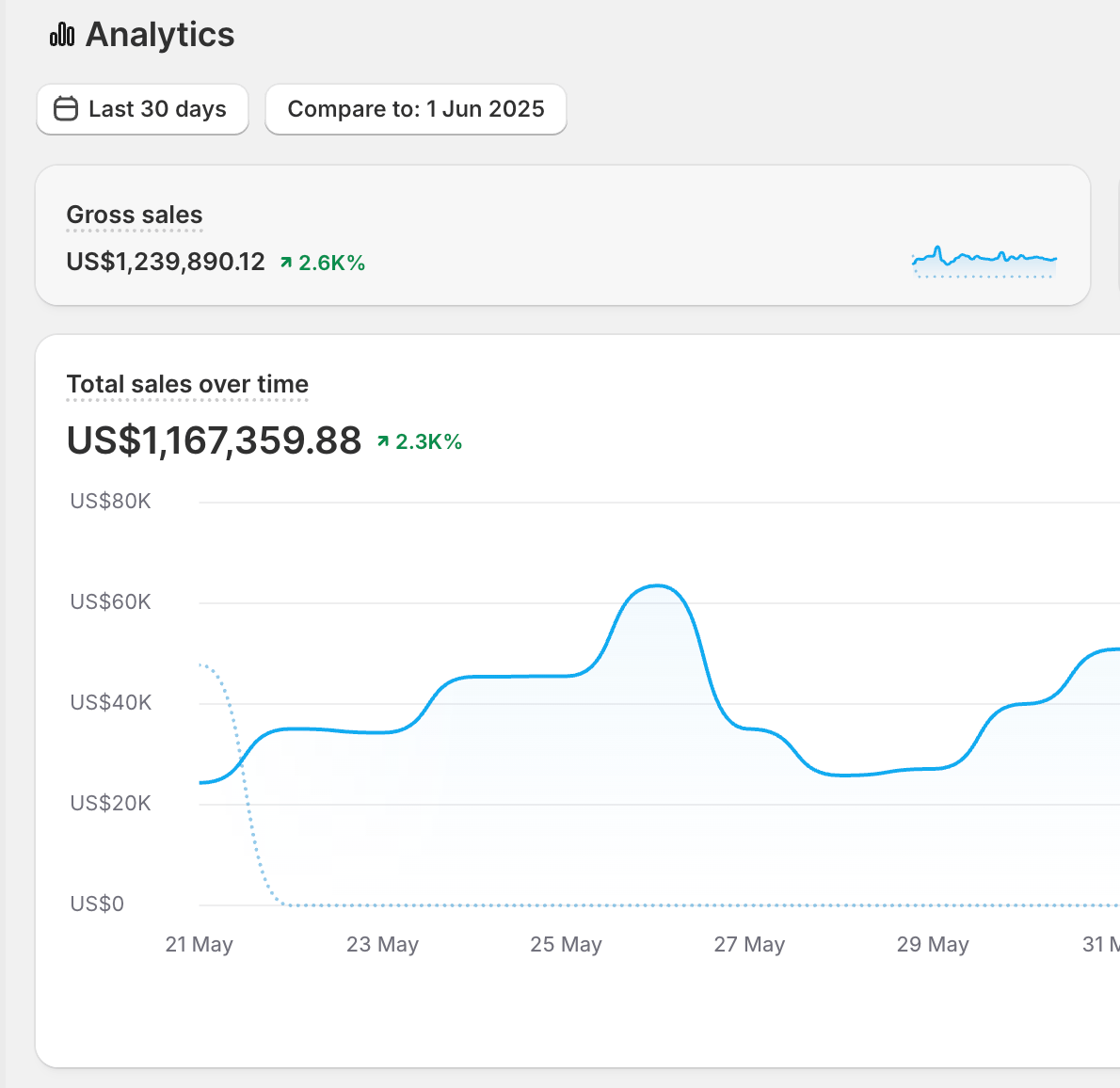Open the Compare to: 1 Jun 2025 selector
This screenshot has height=1088, width=1120.
pyautogui.click(x=415, y=109)
